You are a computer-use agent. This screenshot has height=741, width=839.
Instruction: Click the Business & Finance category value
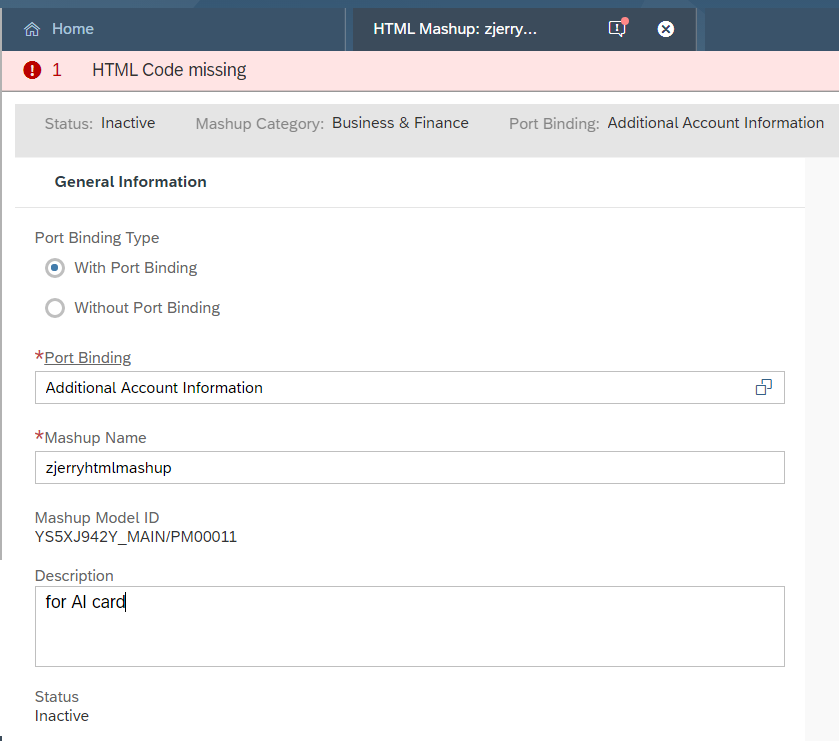400,123
